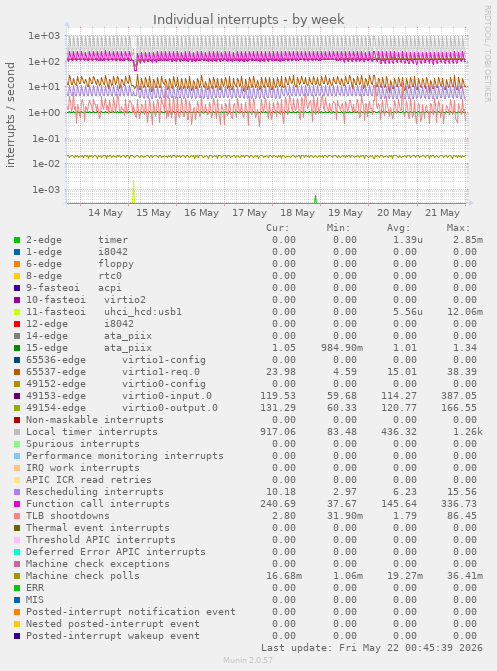Click the Last update timestamp text

372,647
